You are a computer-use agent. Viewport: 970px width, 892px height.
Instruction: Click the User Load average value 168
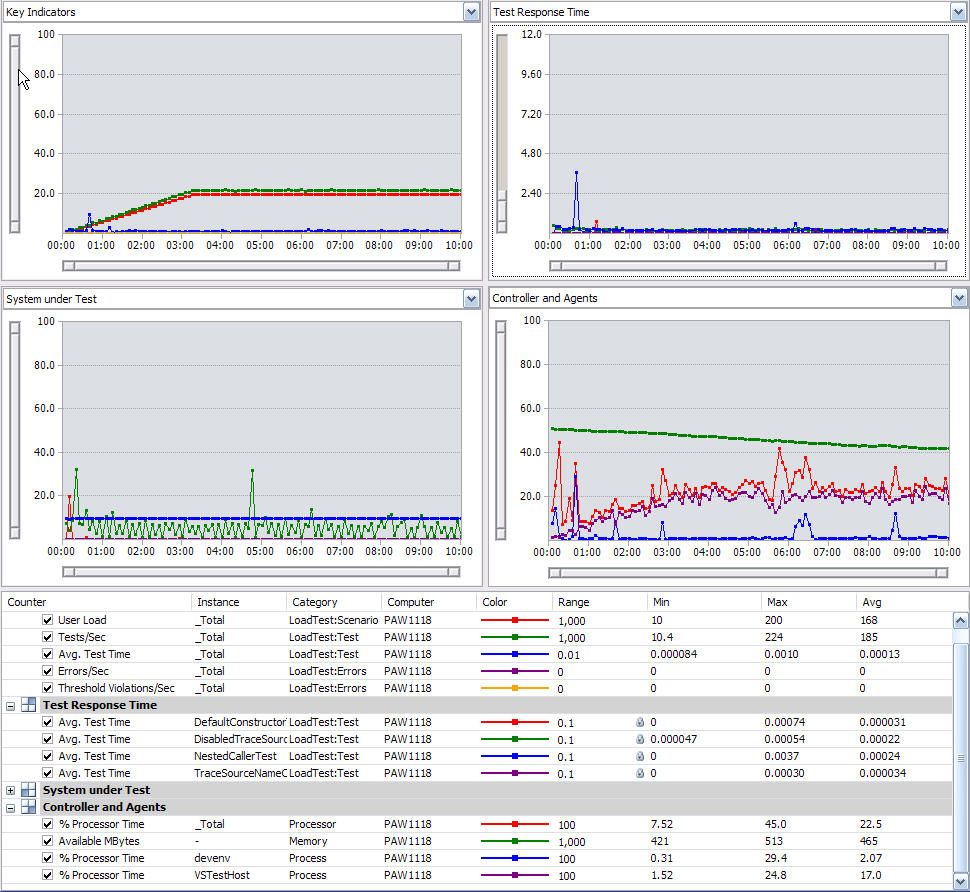tap(869, 620)
